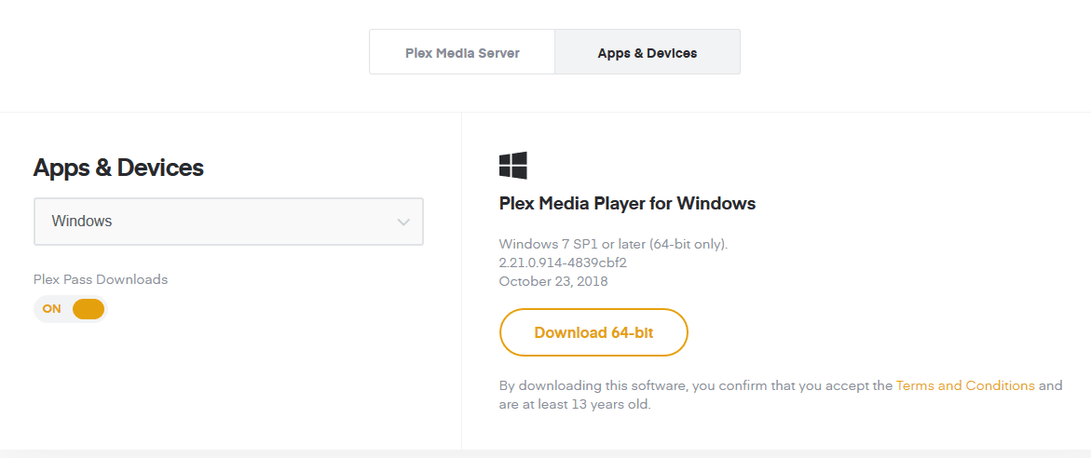Disable the Plex Pass Downloads toggle
This screenshot has width=1091, height=458.
pos(70,309)
